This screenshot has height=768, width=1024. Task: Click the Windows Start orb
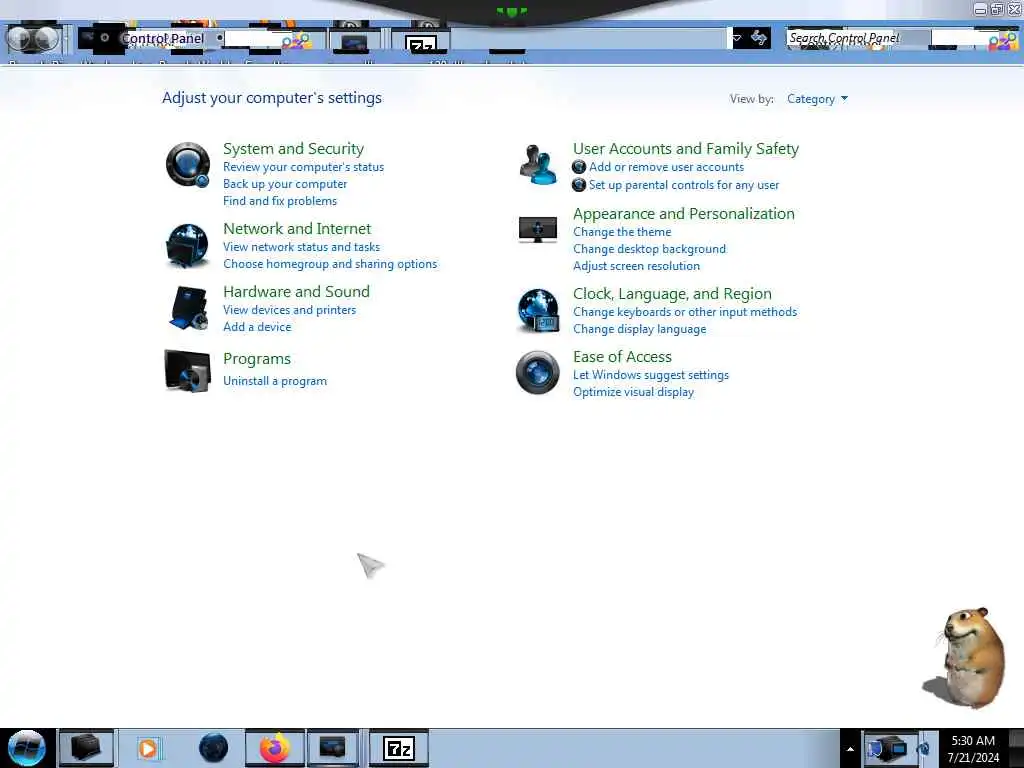(x=27, y=748)
